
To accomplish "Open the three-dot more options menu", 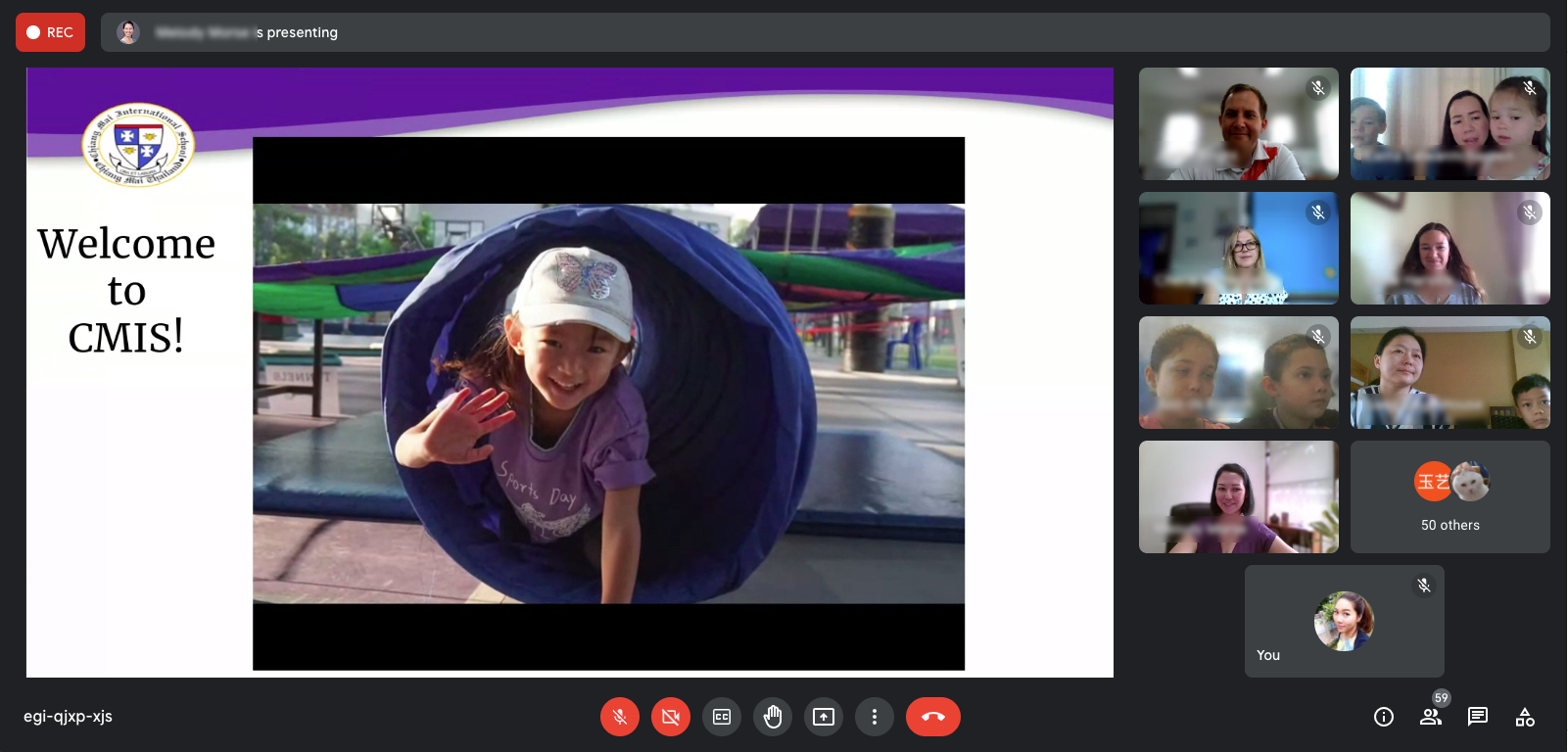I will click(x=875, y=717).
